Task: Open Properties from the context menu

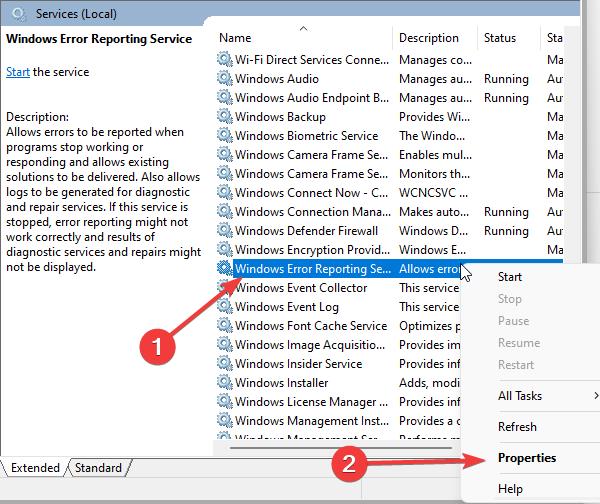Action: click(x=527, y=458)
